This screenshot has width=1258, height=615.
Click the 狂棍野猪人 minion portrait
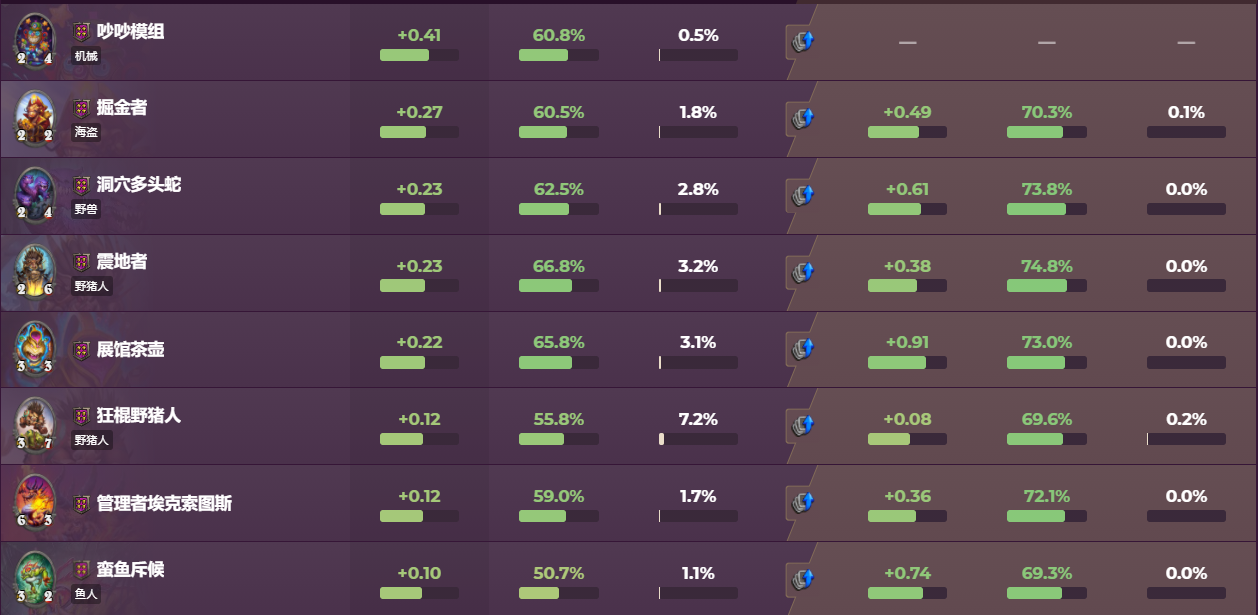tap(34, 425)
